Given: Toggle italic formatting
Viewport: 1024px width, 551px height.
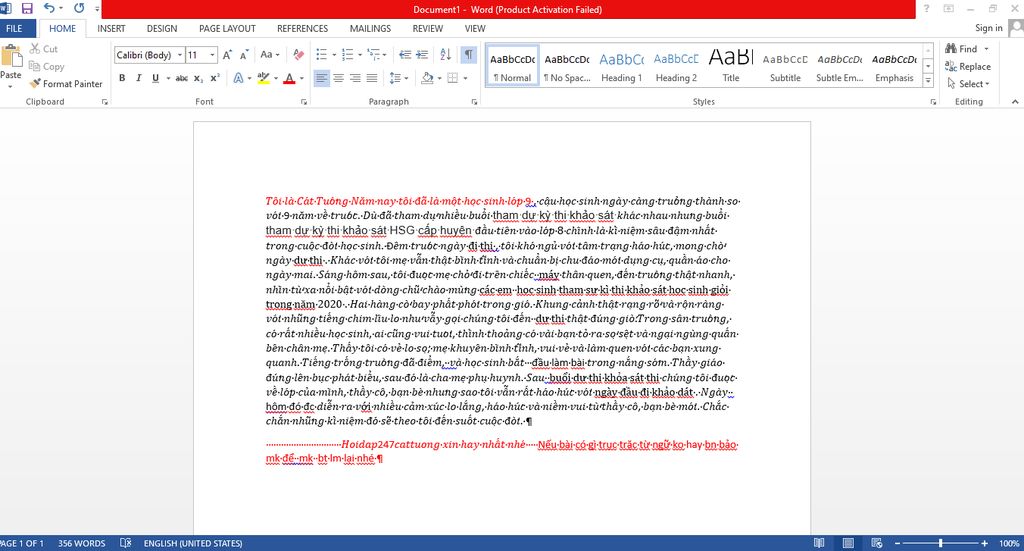Looking at the screenshot, I should (x=138, y=78).
